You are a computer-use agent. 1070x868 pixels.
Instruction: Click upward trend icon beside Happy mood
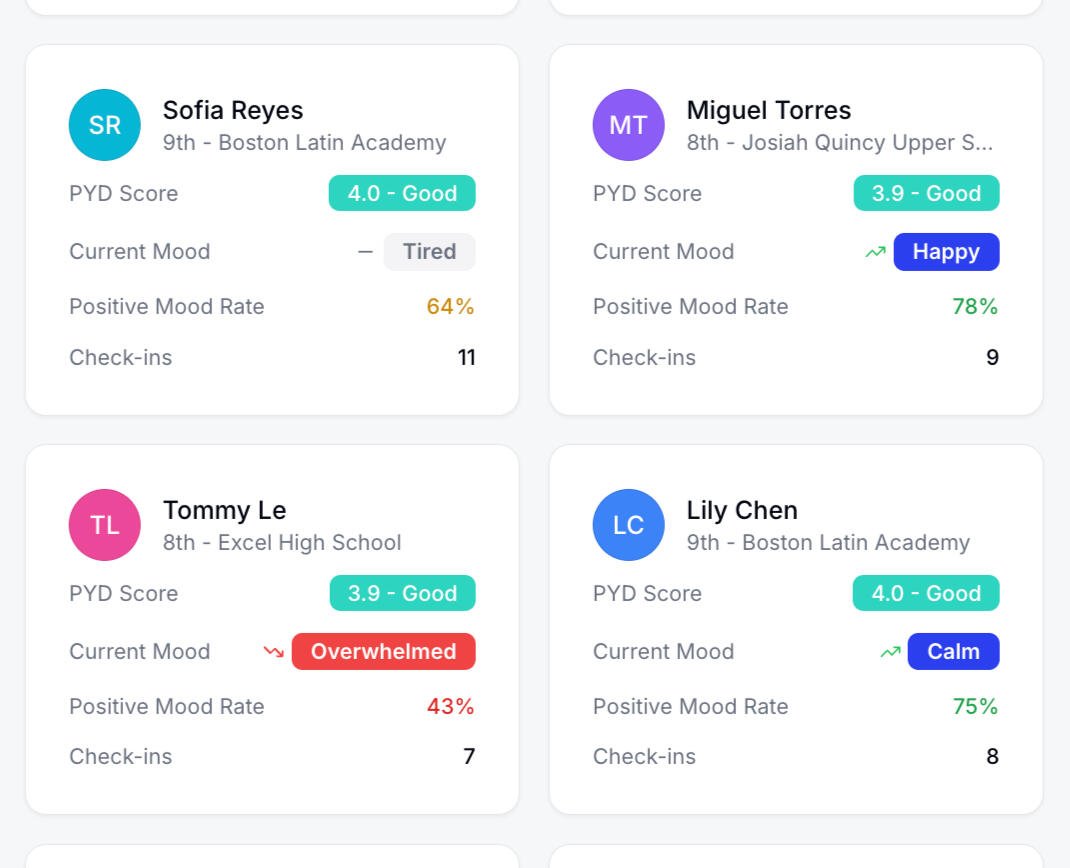coord(876,252)
